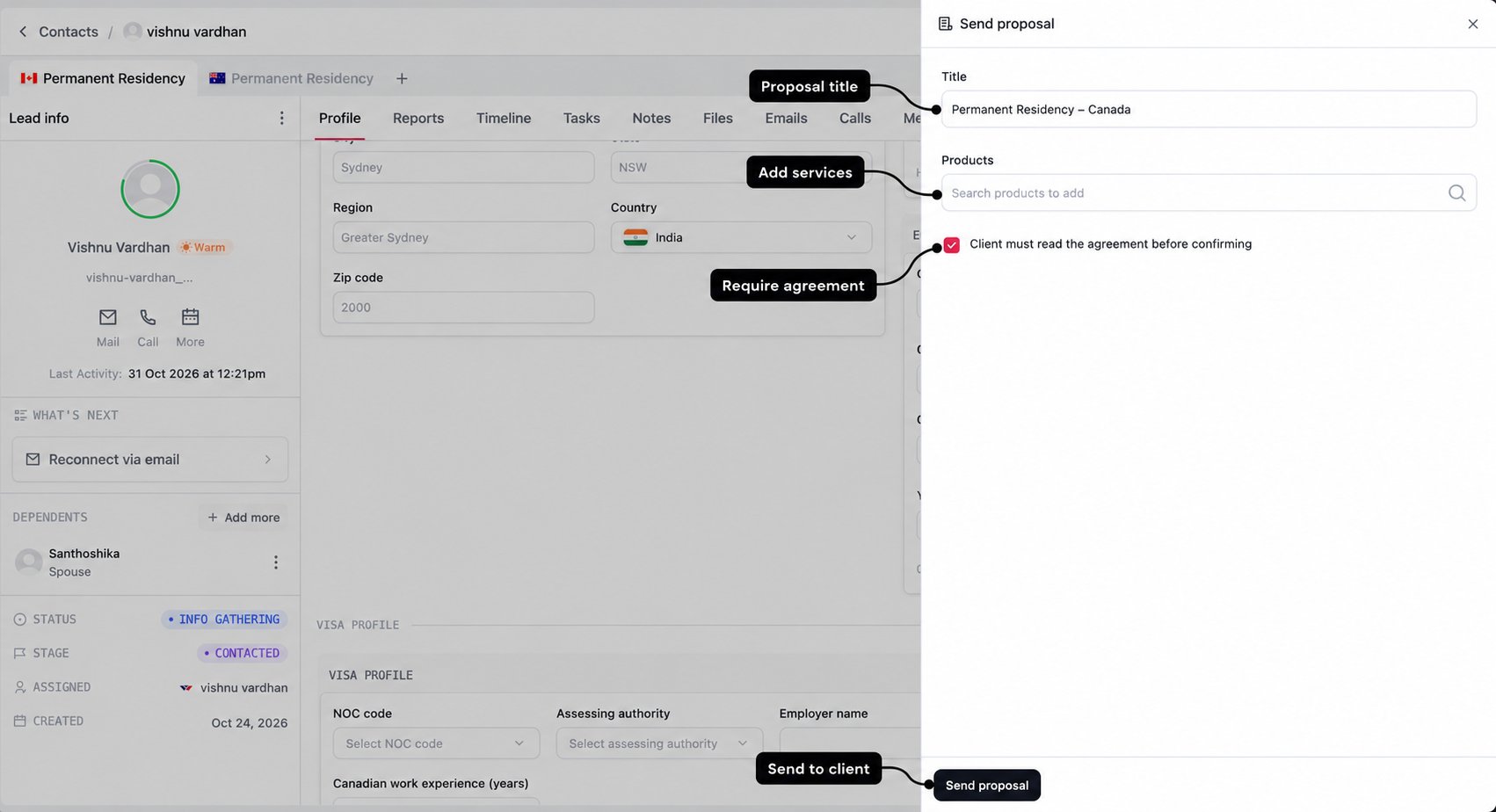1496x812 pixels.
Task: Open the Emails tab
Action: tap(786, 118)
